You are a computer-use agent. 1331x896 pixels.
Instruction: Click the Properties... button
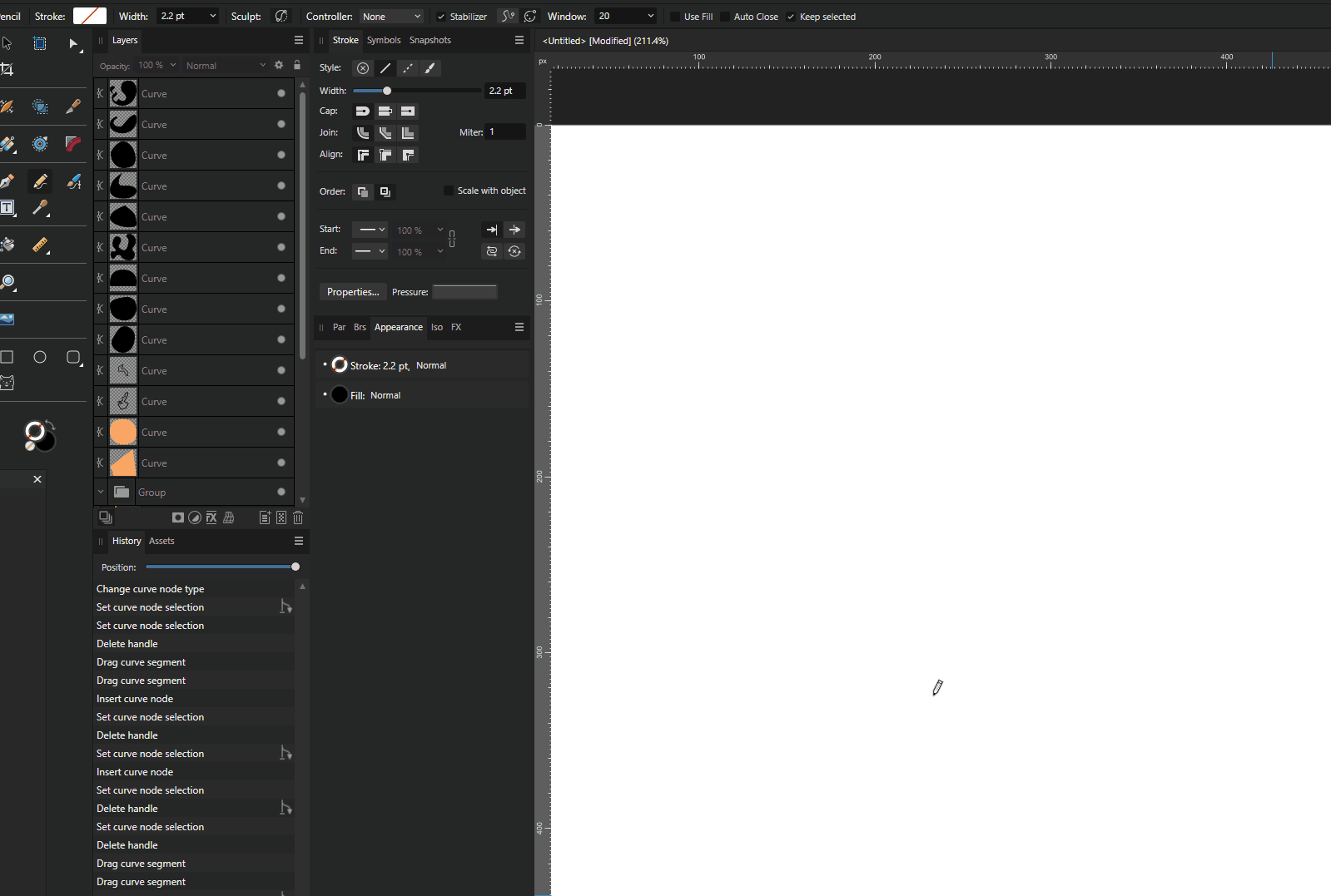pyautogui.click(x=353, y=292)
